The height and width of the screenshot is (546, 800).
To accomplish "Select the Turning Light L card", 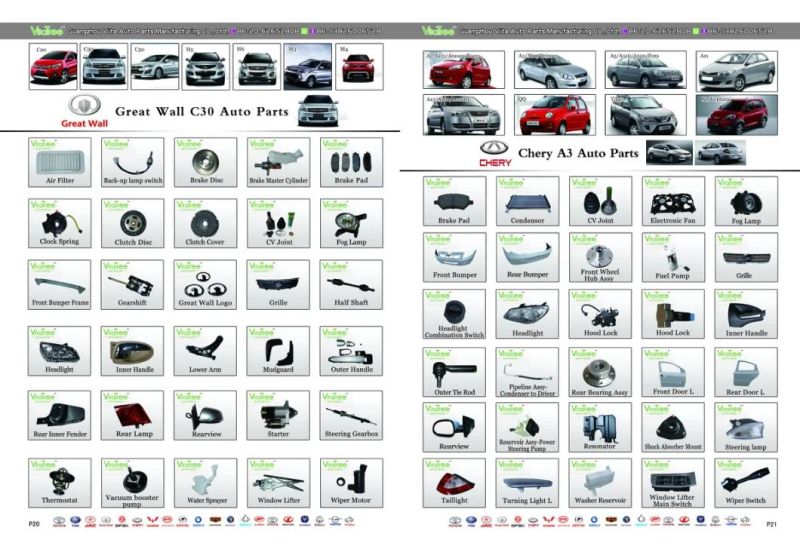I will click(x=528, y=482).
